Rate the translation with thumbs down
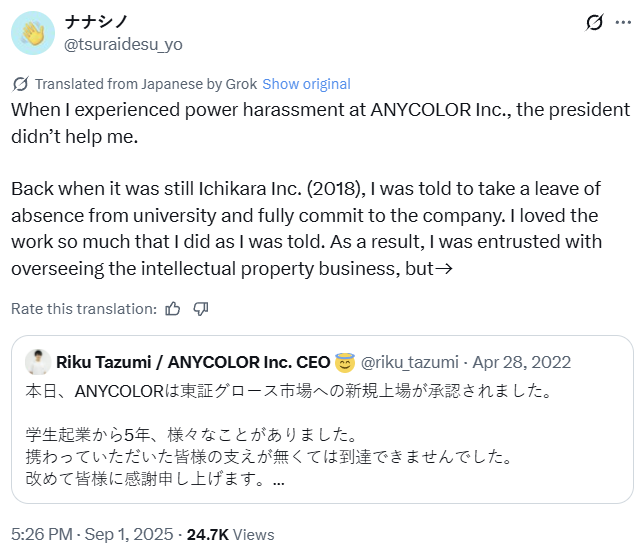Image resolution: width=642 pixels, height=552 pixels. tap(200, 309)
